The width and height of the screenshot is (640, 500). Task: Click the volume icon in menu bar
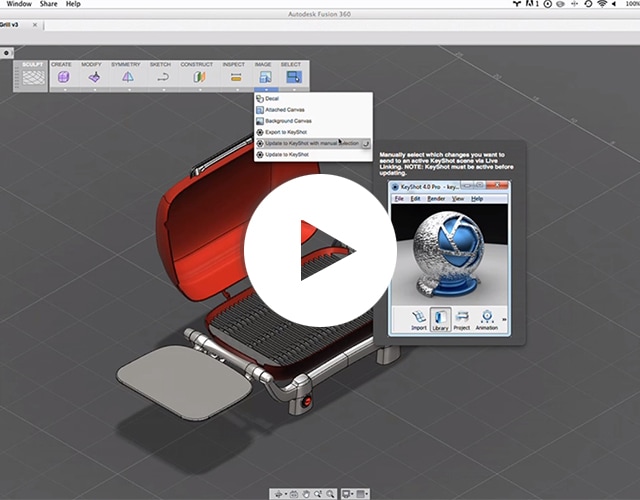point(614,4)
